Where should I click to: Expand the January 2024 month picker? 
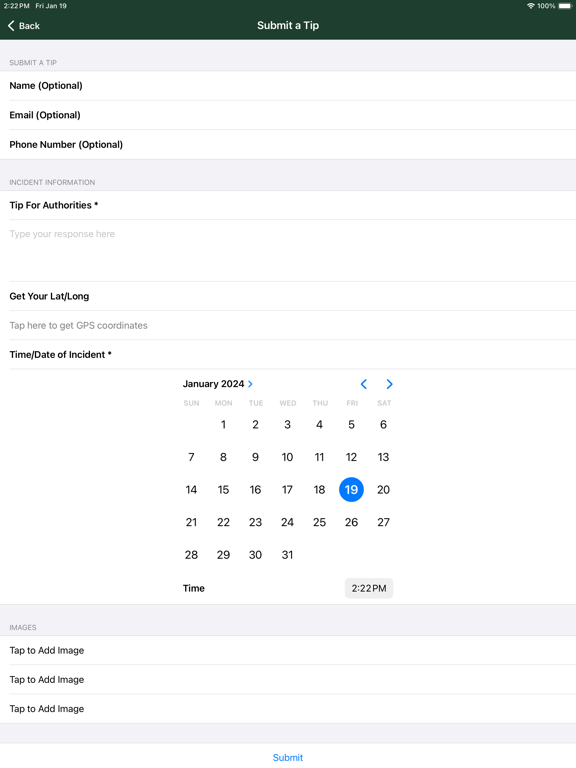point(218,384)
